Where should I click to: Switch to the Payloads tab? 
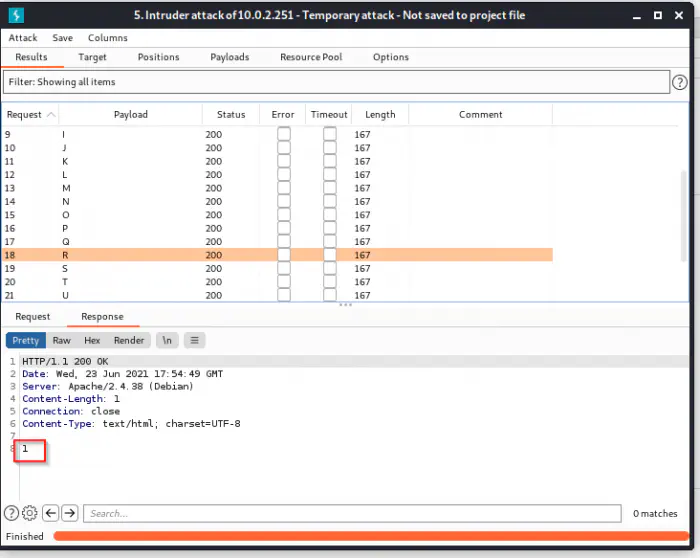(x=229, y=57)
